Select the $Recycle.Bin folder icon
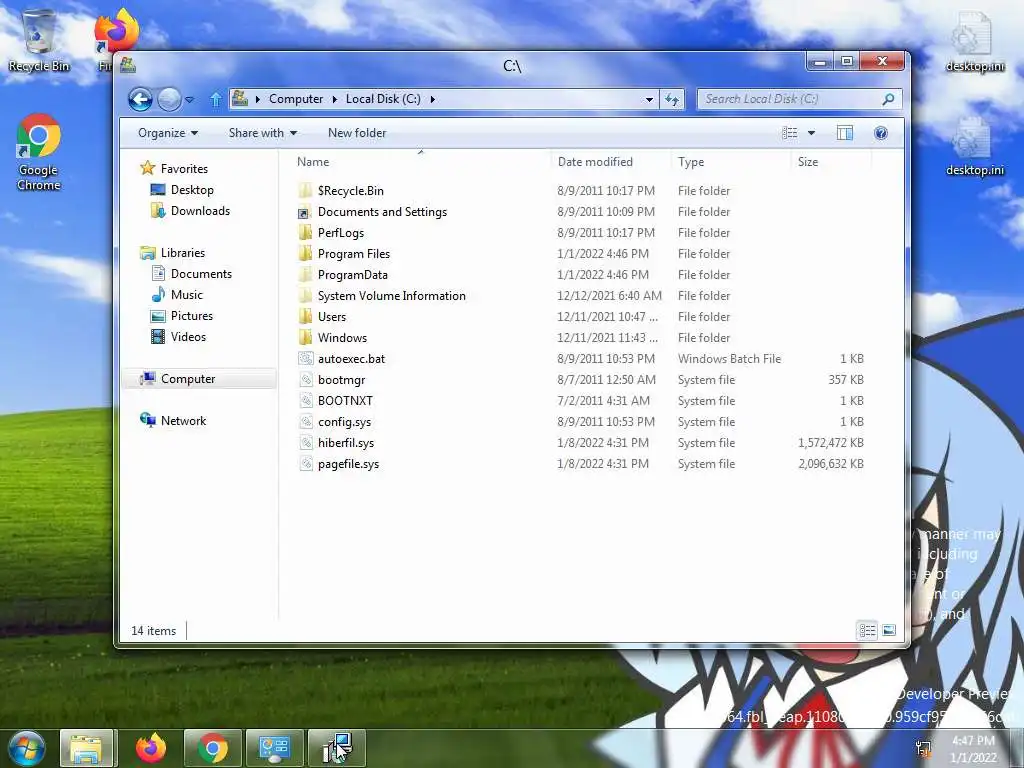 click(305, 191)
